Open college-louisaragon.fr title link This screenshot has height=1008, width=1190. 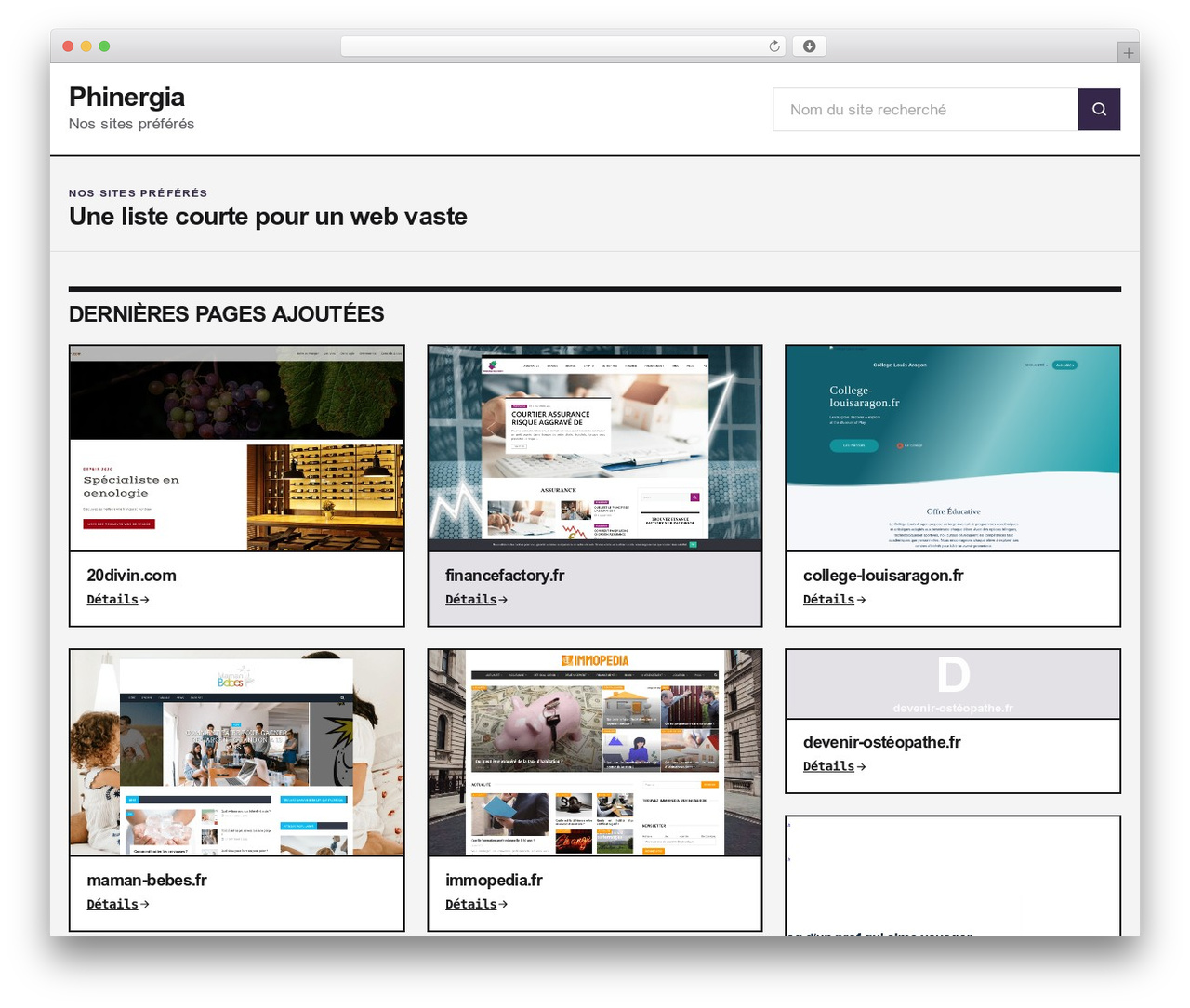point(883,576)
